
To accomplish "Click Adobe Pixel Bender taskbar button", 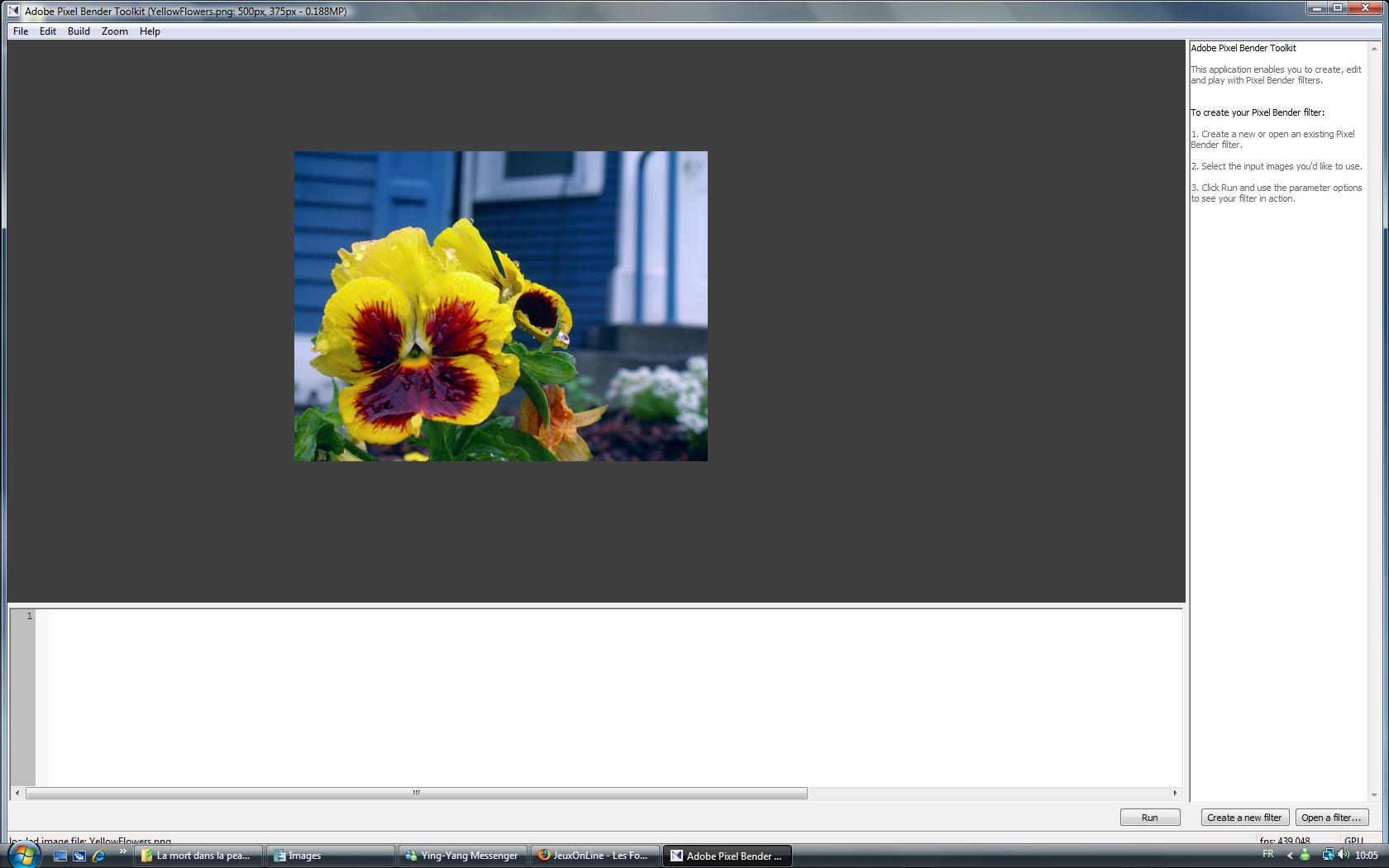I will tap(728, 856).
